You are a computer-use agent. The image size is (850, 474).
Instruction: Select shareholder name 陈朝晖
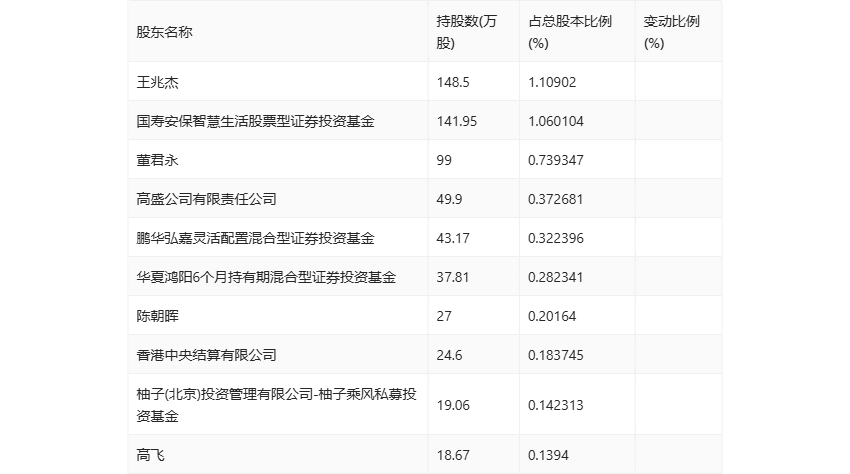(x=157, y=317)
